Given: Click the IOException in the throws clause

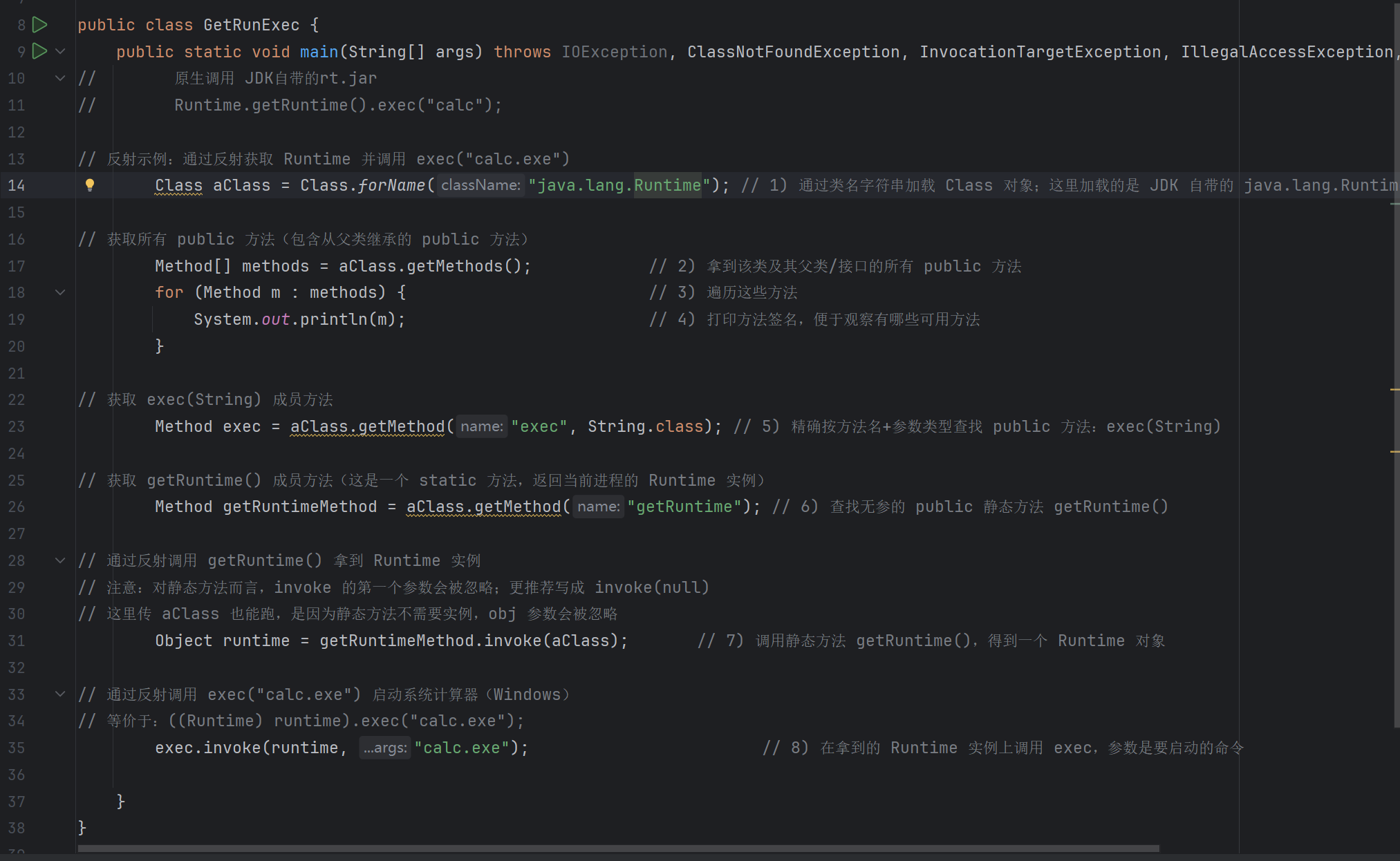Looking at the screenshot, I should click(x=614, y=52).
